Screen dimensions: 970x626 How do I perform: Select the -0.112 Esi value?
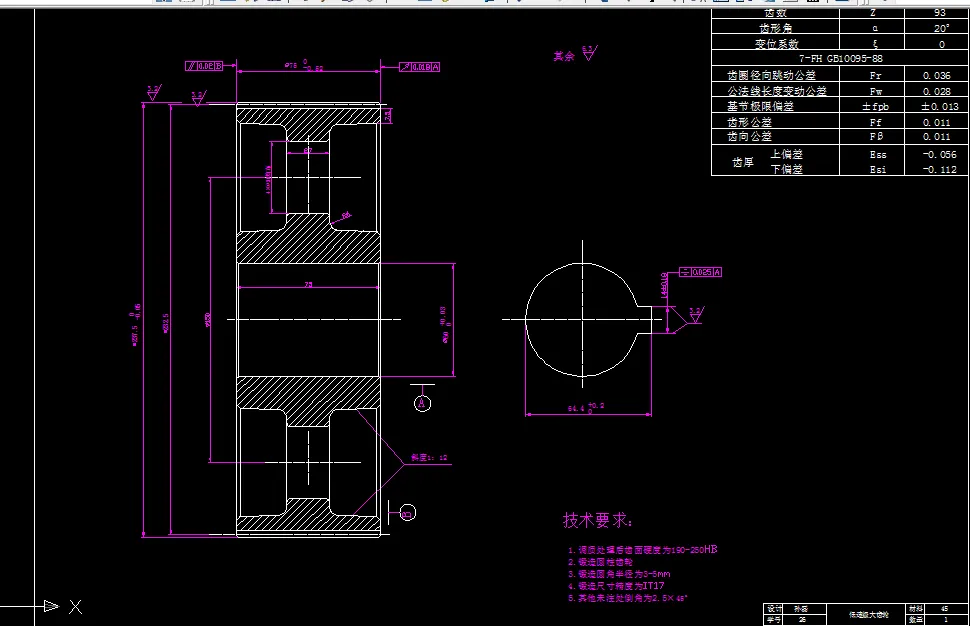[939, 169]
